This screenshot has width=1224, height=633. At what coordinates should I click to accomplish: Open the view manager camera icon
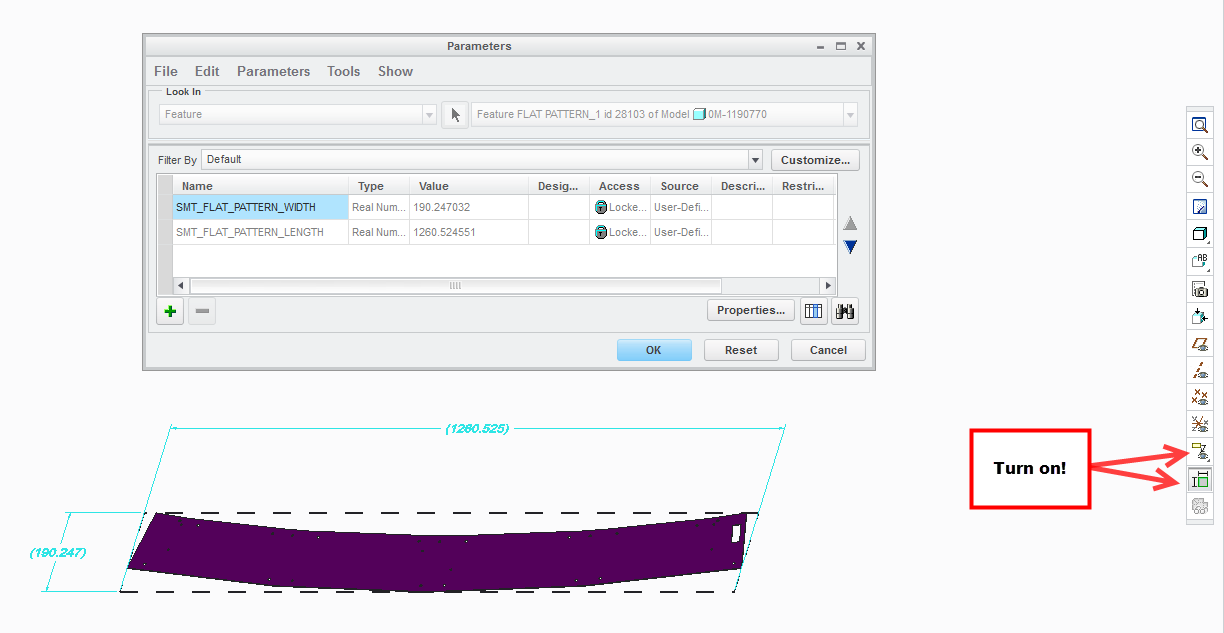pos(1199,289)
